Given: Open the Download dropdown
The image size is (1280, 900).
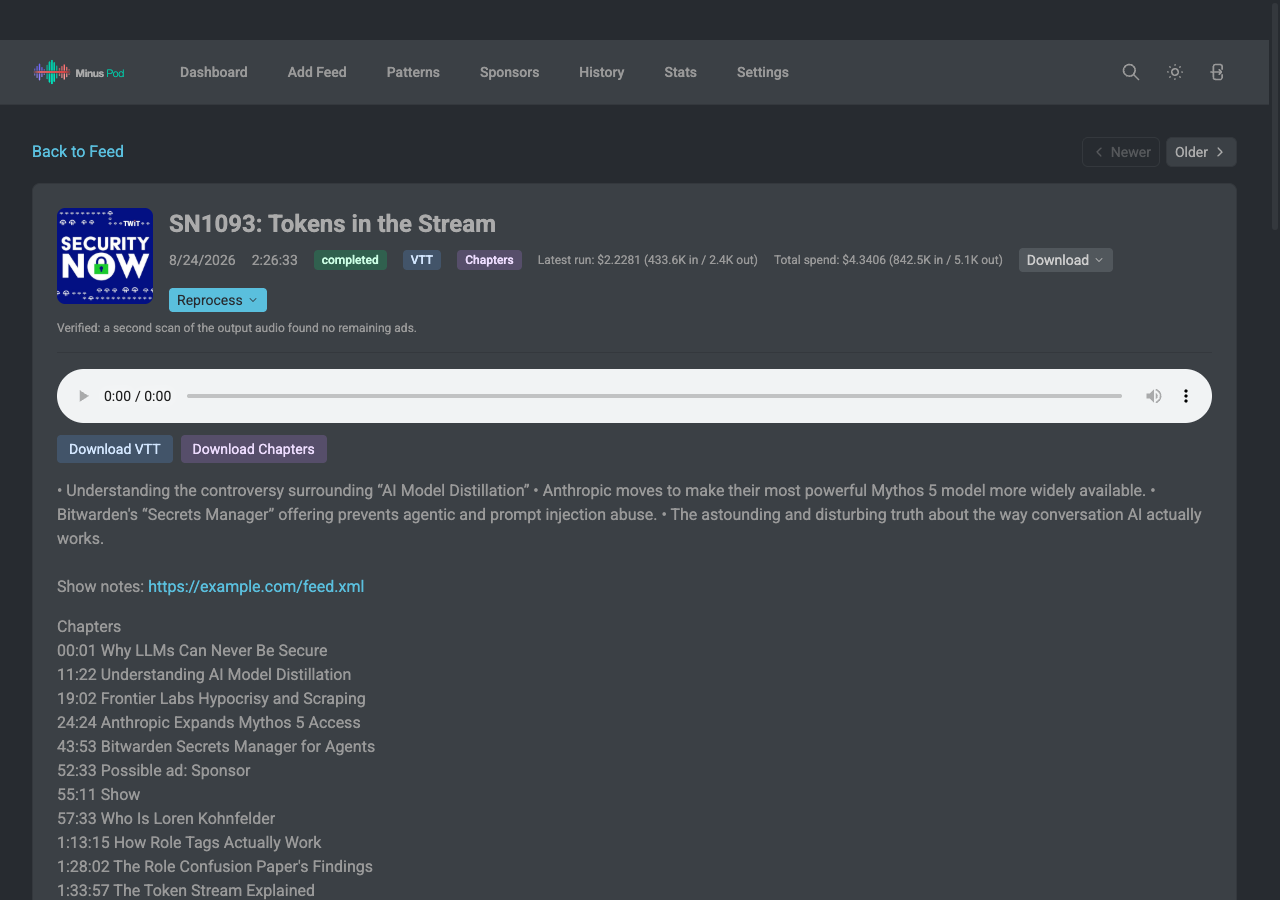Looking at the screenshot, I should pyautogui.click(x=1066, y=260).
